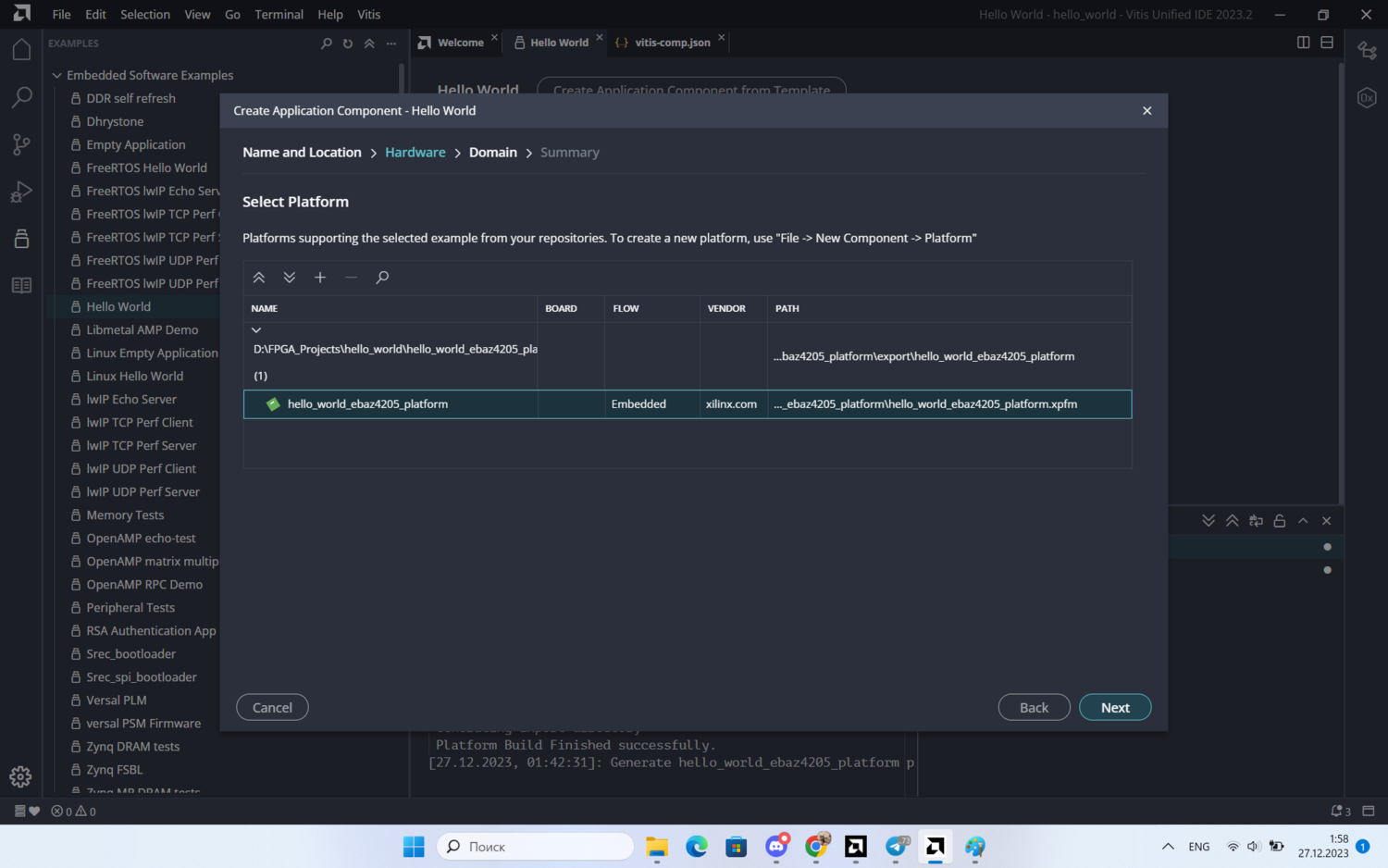The width and height of the screenshot is (1388, 868).
Task: Open the Terminal menu
Action: [279, 15]
